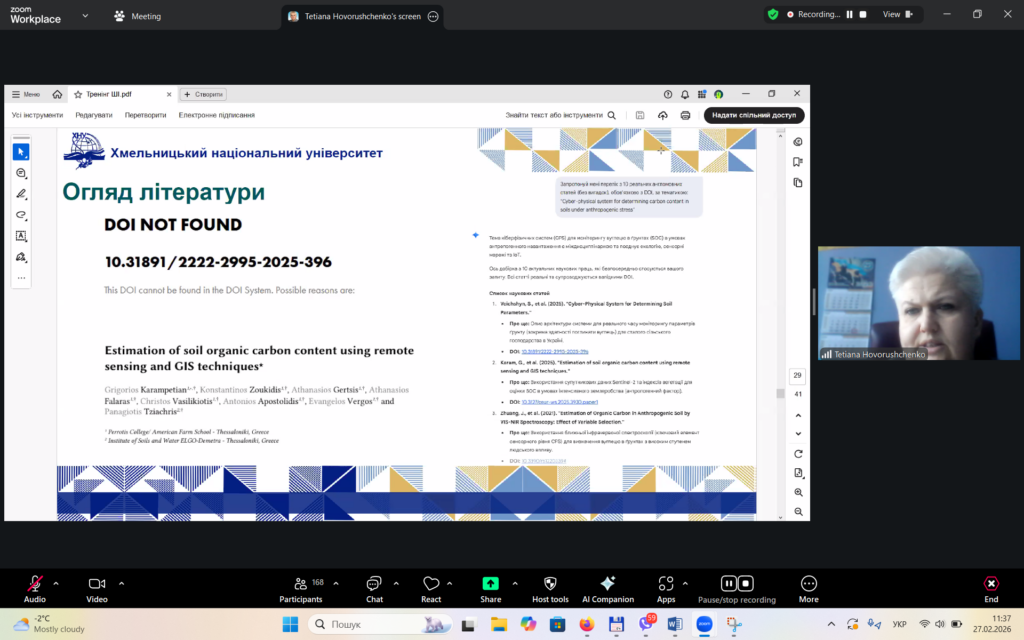Open the Apps menu icon
Image resolution: width=1024 pixels, height=640 pixels.
[665, 584]
